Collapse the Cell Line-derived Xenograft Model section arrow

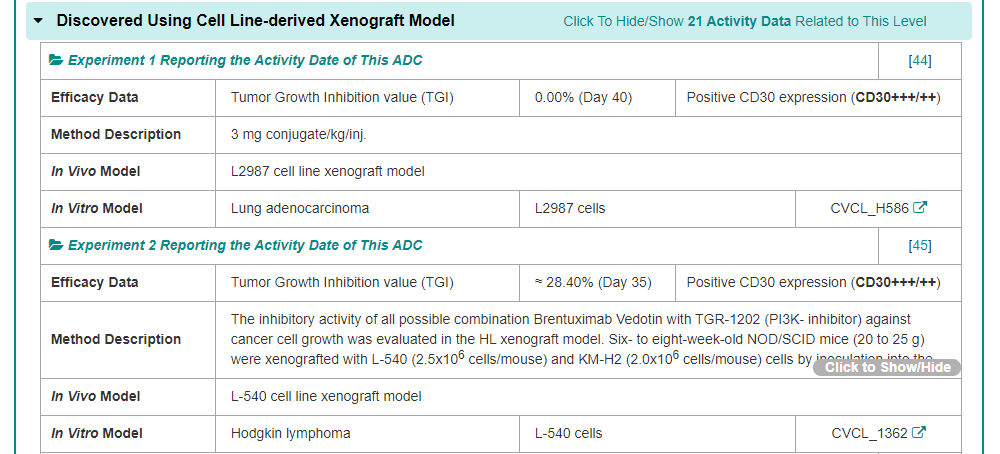pos(38,20)
